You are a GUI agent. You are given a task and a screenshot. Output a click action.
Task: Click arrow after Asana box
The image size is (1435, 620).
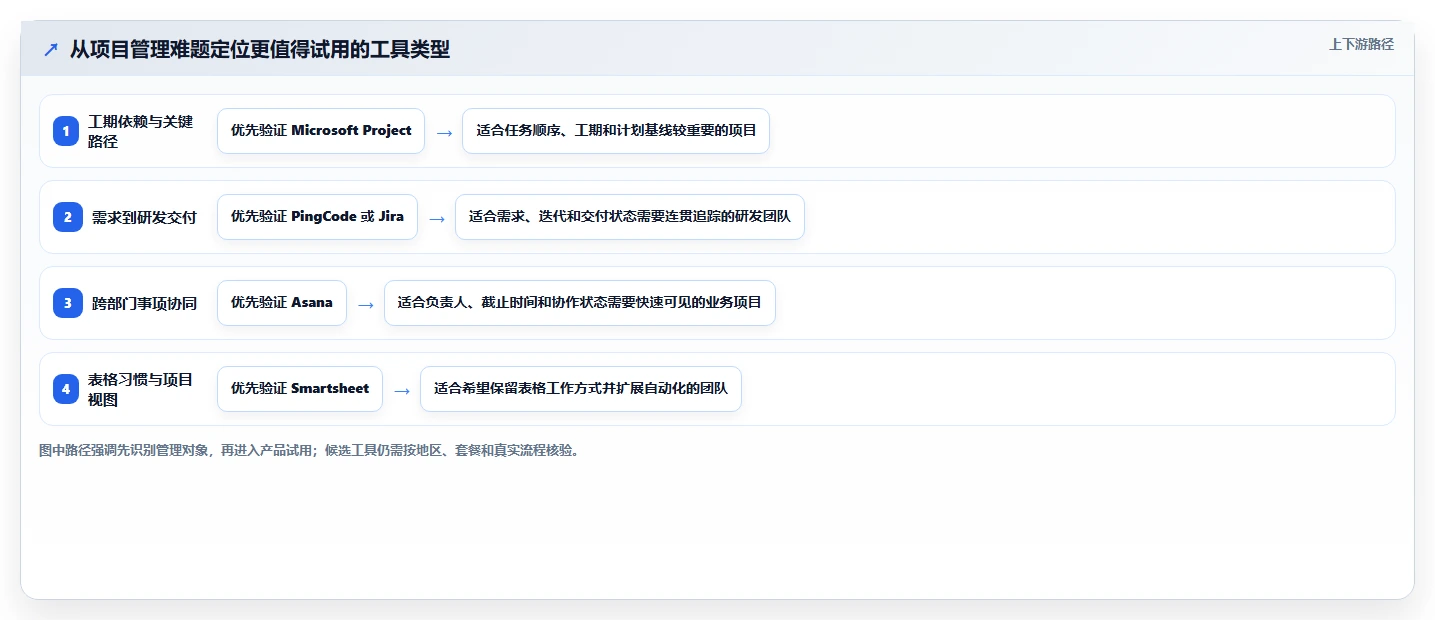pyautogui.click(x=366, y=304)
